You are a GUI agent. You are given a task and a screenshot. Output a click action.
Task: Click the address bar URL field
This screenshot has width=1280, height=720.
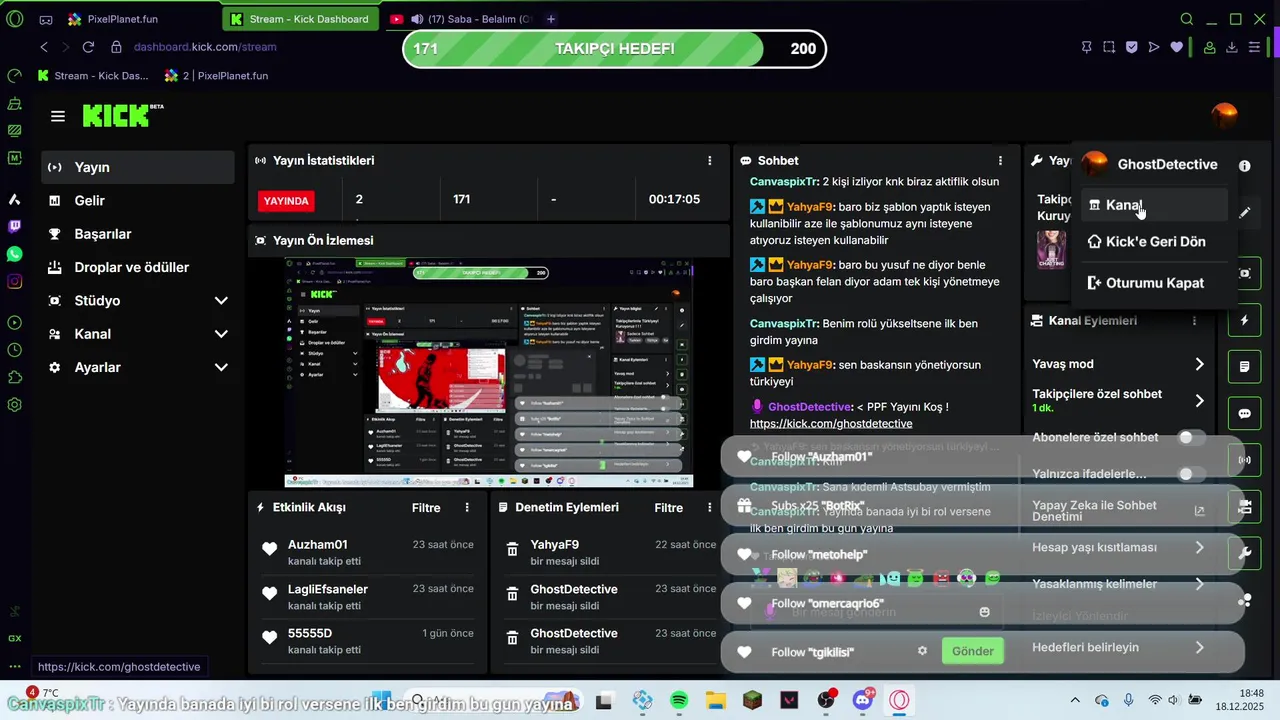pyautogui.click(x=205, y=47)
